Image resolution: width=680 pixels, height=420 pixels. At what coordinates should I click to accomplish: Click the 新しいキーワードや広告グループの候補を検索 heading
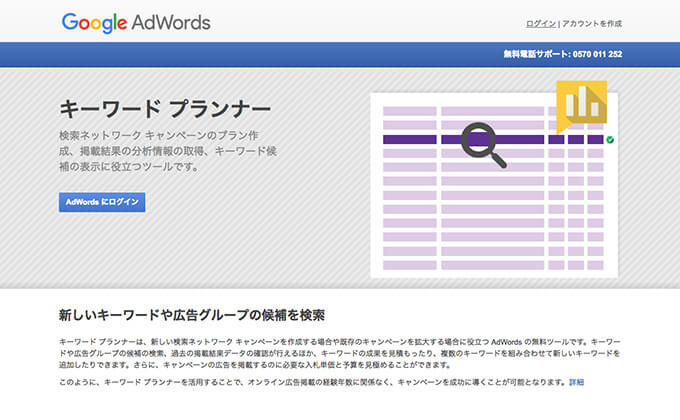coord(192,315)
